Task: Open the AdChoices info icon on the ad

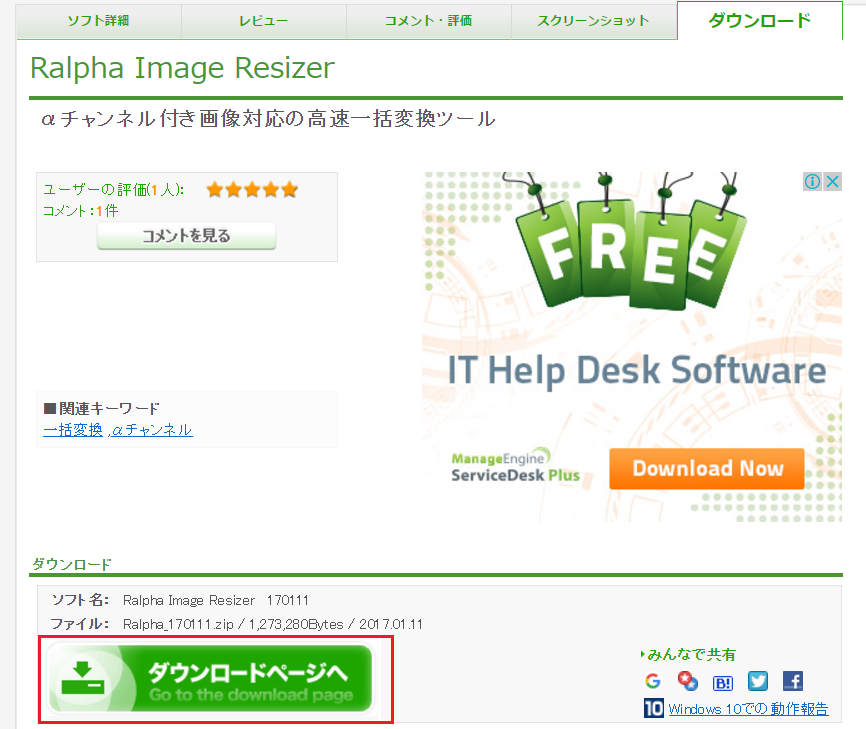Action: 813,181
